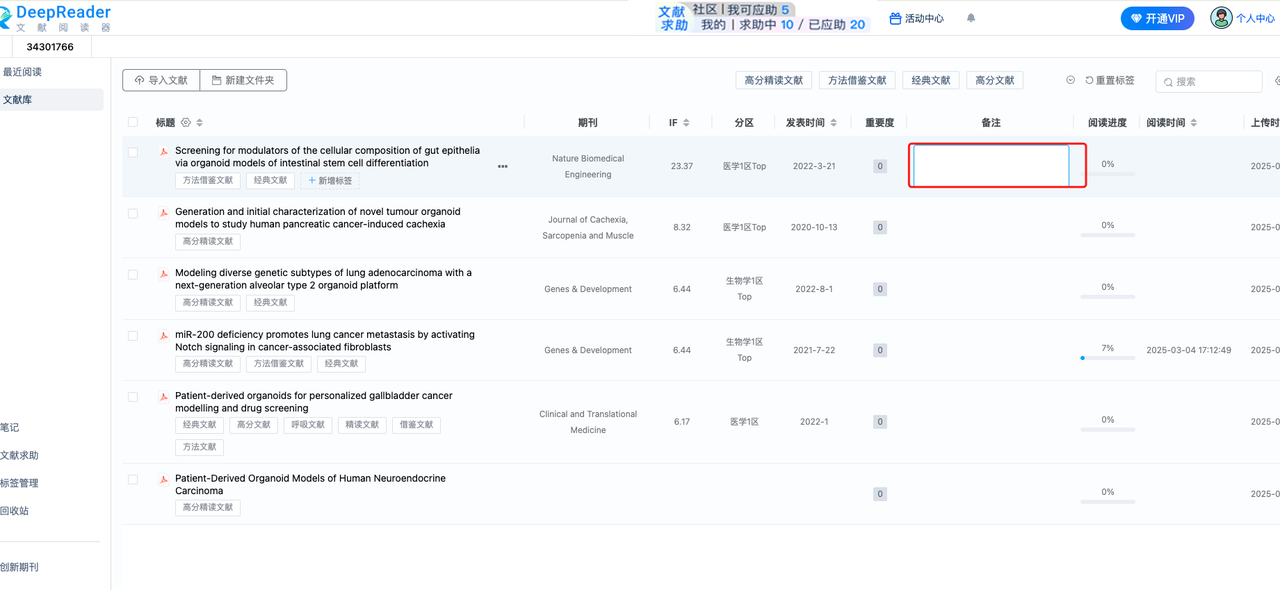The height and width of the screenshot is (590, 1280).
Task: Click the PDF icon of the gallbladder cancer paper
Action: click(x=164, y=397)
